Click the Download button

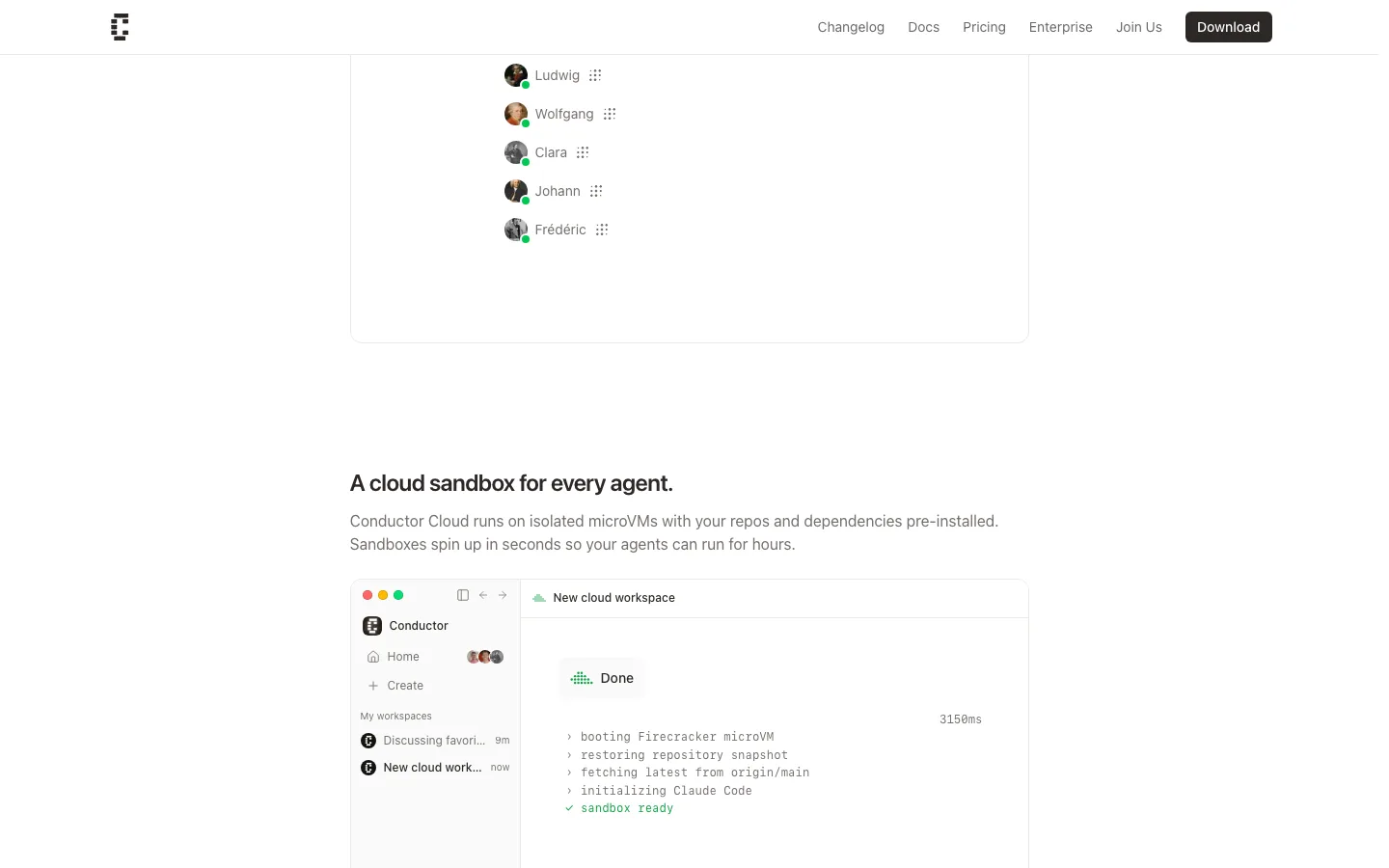[1228, 27]
